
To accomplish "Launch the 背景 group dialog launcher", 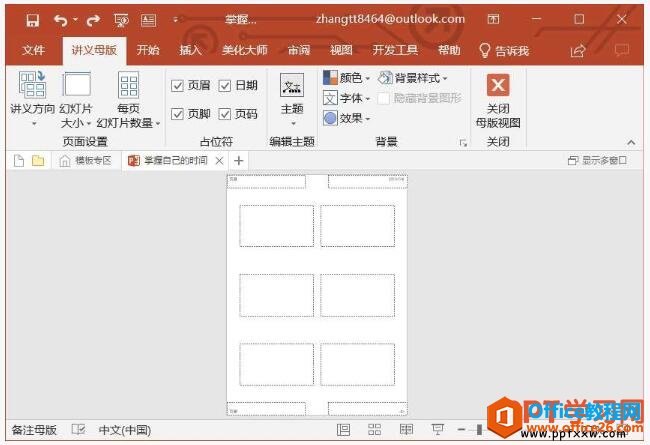I will point(463,143).
